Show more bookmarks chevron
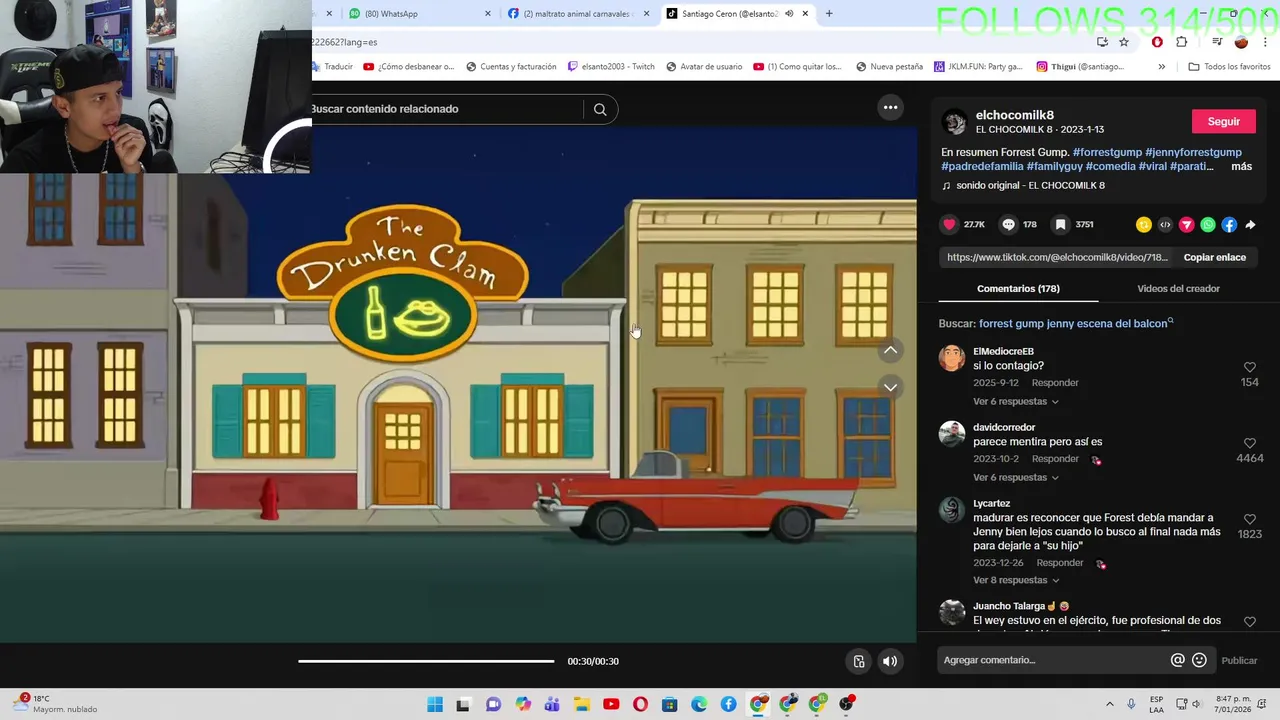This screenshot has width=1280, height=720. coord(1161,67)
